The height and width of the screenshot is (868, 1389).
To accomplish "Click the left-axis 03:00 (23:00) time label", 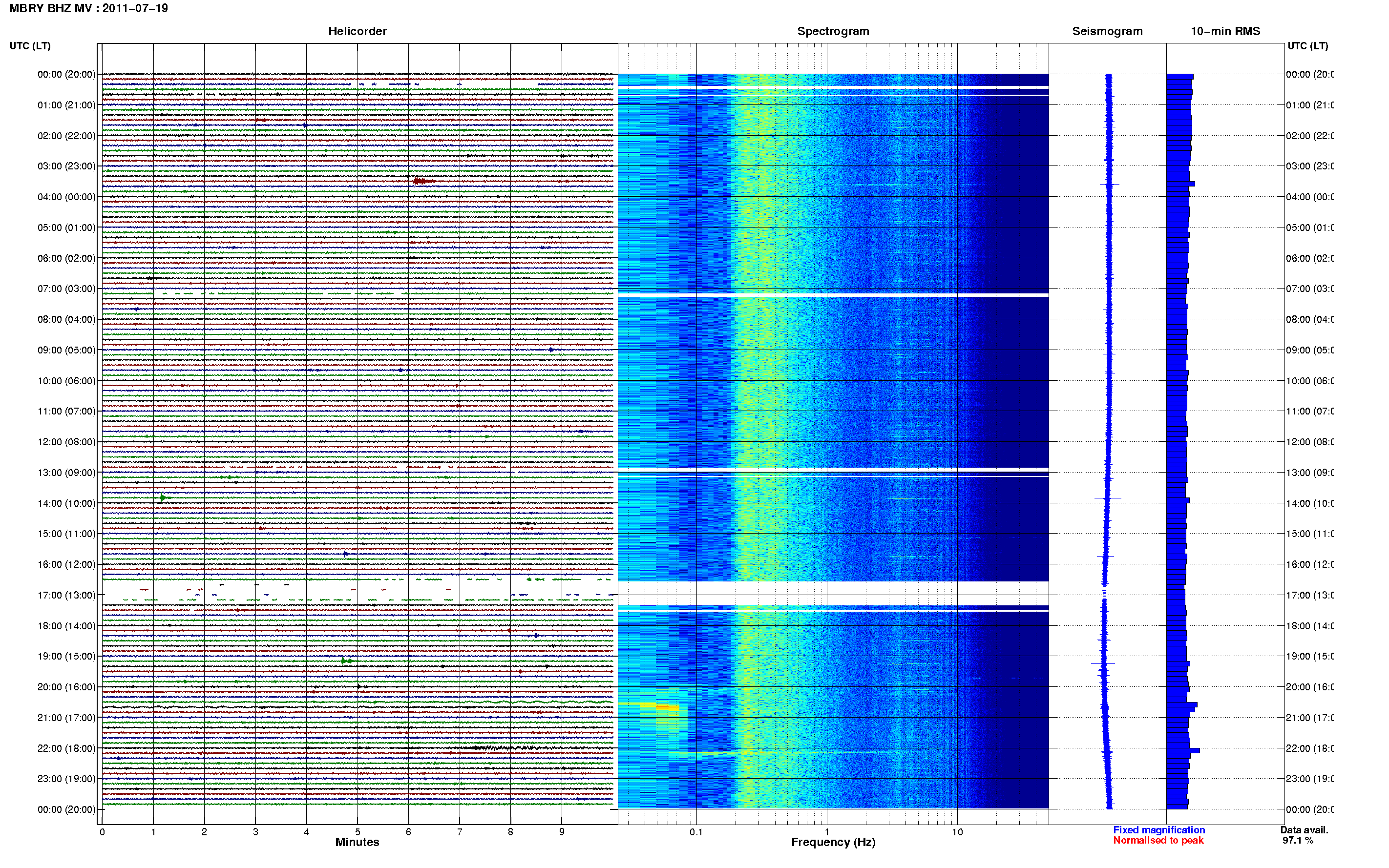I will pyautogui.click(x=66, y=166).
